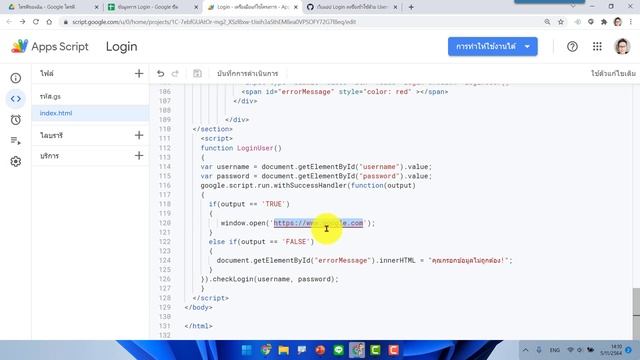Show hidden system tray icons chevron

tap(525, 350)
